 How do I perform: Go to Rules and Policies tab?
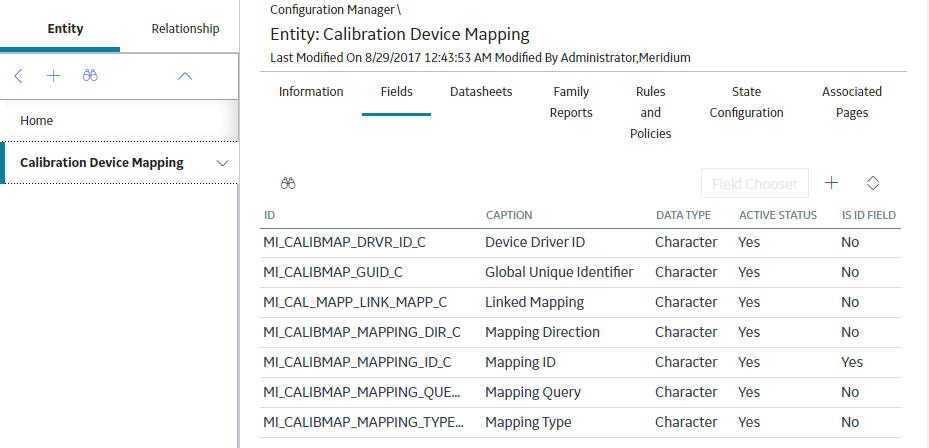coord(651,113)
